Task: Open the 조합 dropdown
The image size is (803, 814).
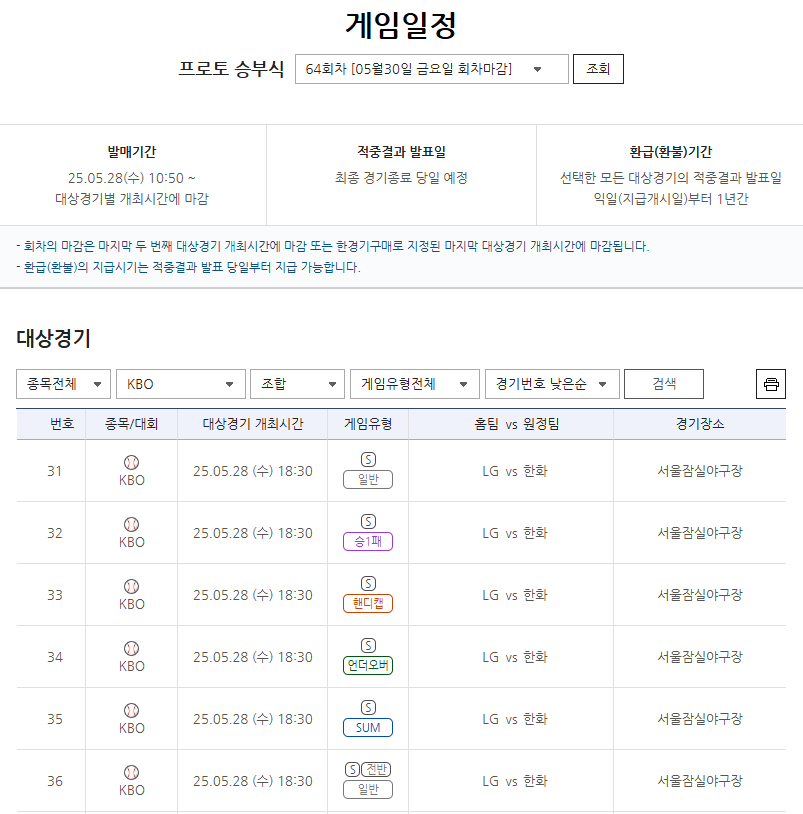Action: click(x=297, y=383)
